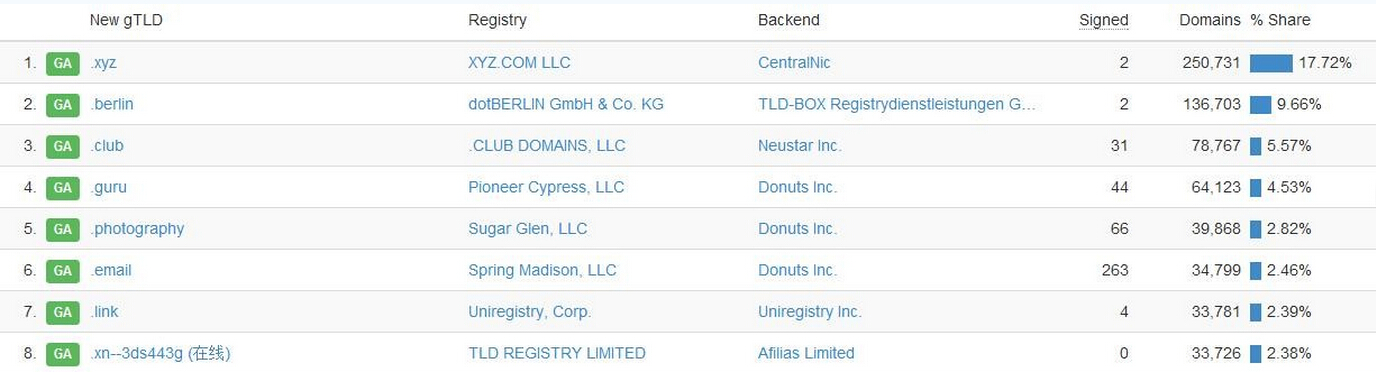Screen dimensions: 1376x372
Task: Click the New gTLD column header
Action: click(x=126, y=20)
